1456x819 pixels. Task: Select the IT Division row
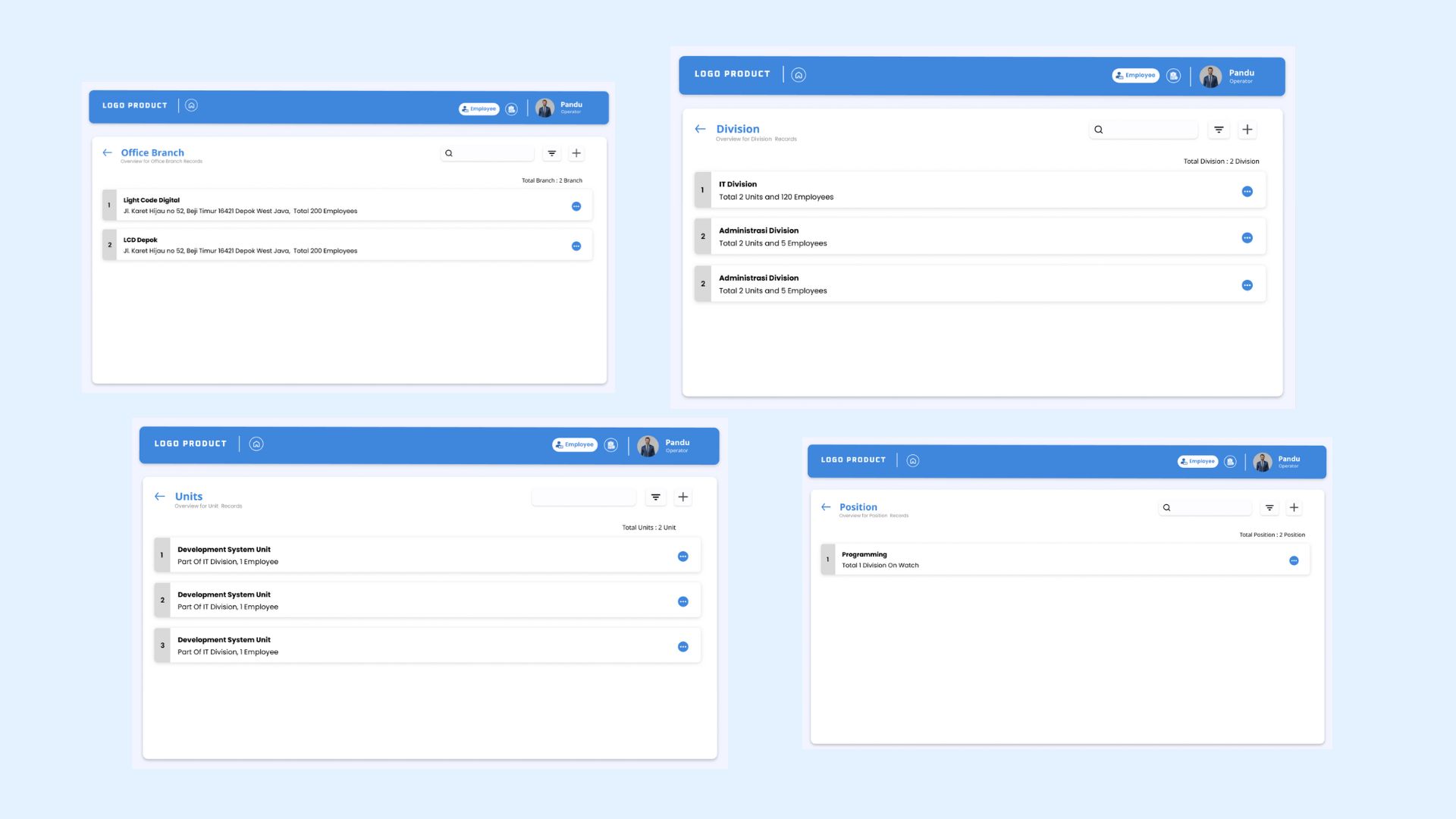click(980, 190)
